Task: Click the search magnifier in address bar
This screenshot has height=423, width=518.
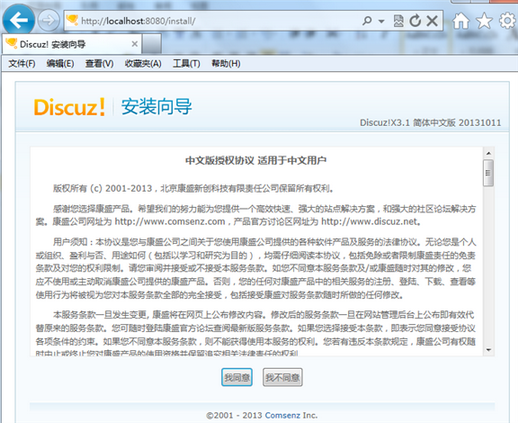Action: [367, 21]
